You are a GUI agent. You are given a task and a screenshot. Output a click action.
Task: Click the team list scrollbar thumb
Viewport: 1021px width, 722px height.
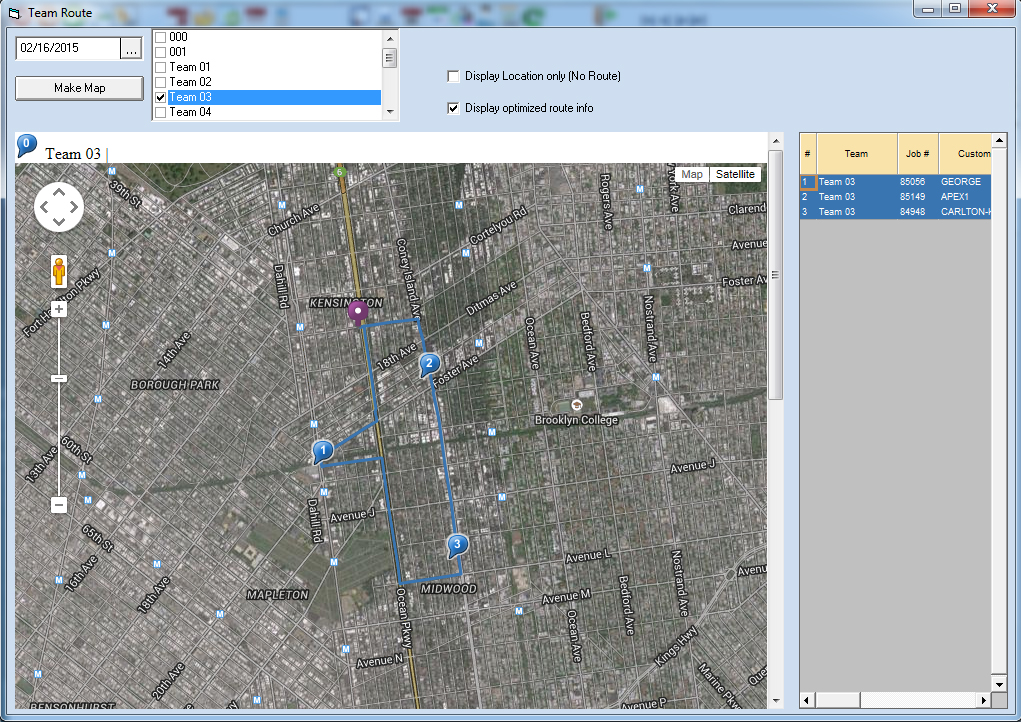(389, 58)
